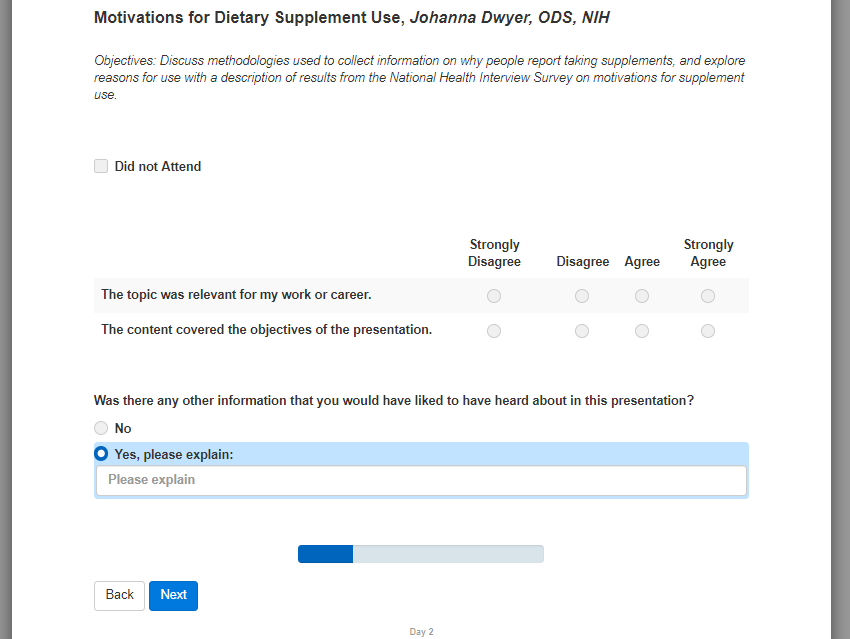Select Strongly Disagree for content covered objectives

click(494, 331)
